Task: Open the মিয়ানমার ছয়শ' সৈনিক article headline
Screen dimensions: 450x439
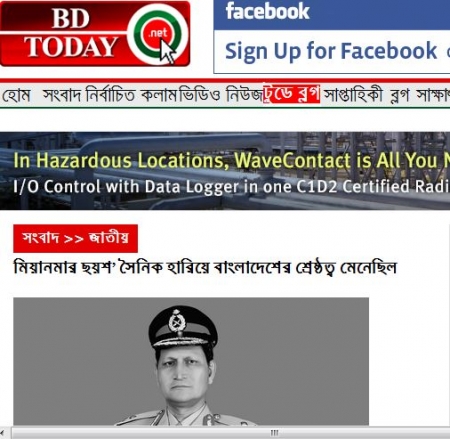Action: pyautogui.click(x=205, y=268)
